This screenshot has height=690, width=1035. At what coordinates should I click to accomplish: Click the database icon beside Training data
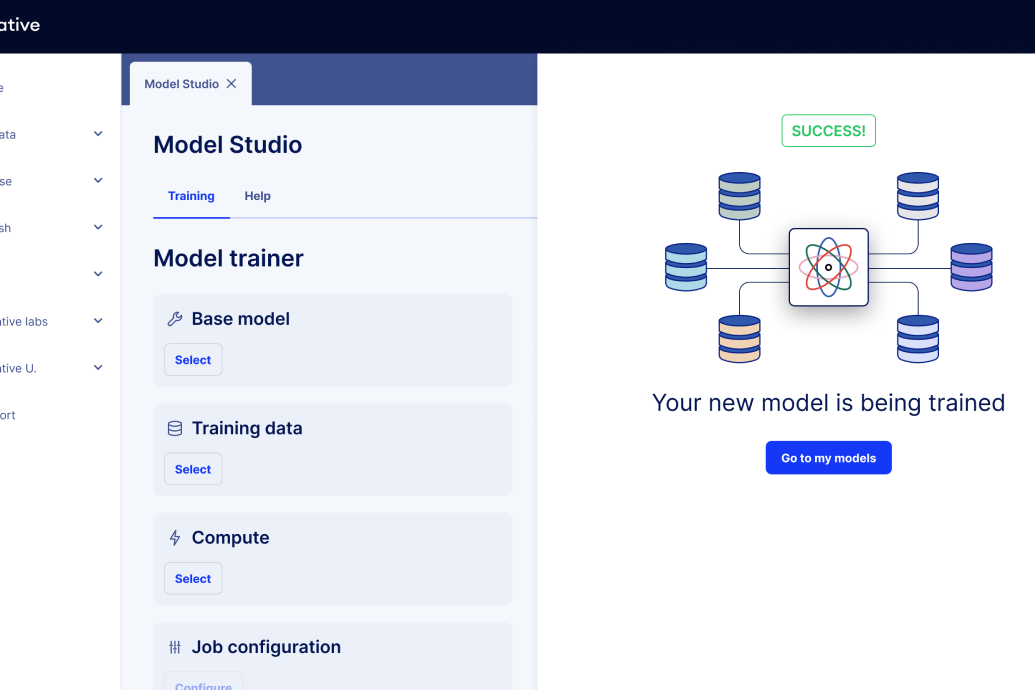(x=174, y=428)
